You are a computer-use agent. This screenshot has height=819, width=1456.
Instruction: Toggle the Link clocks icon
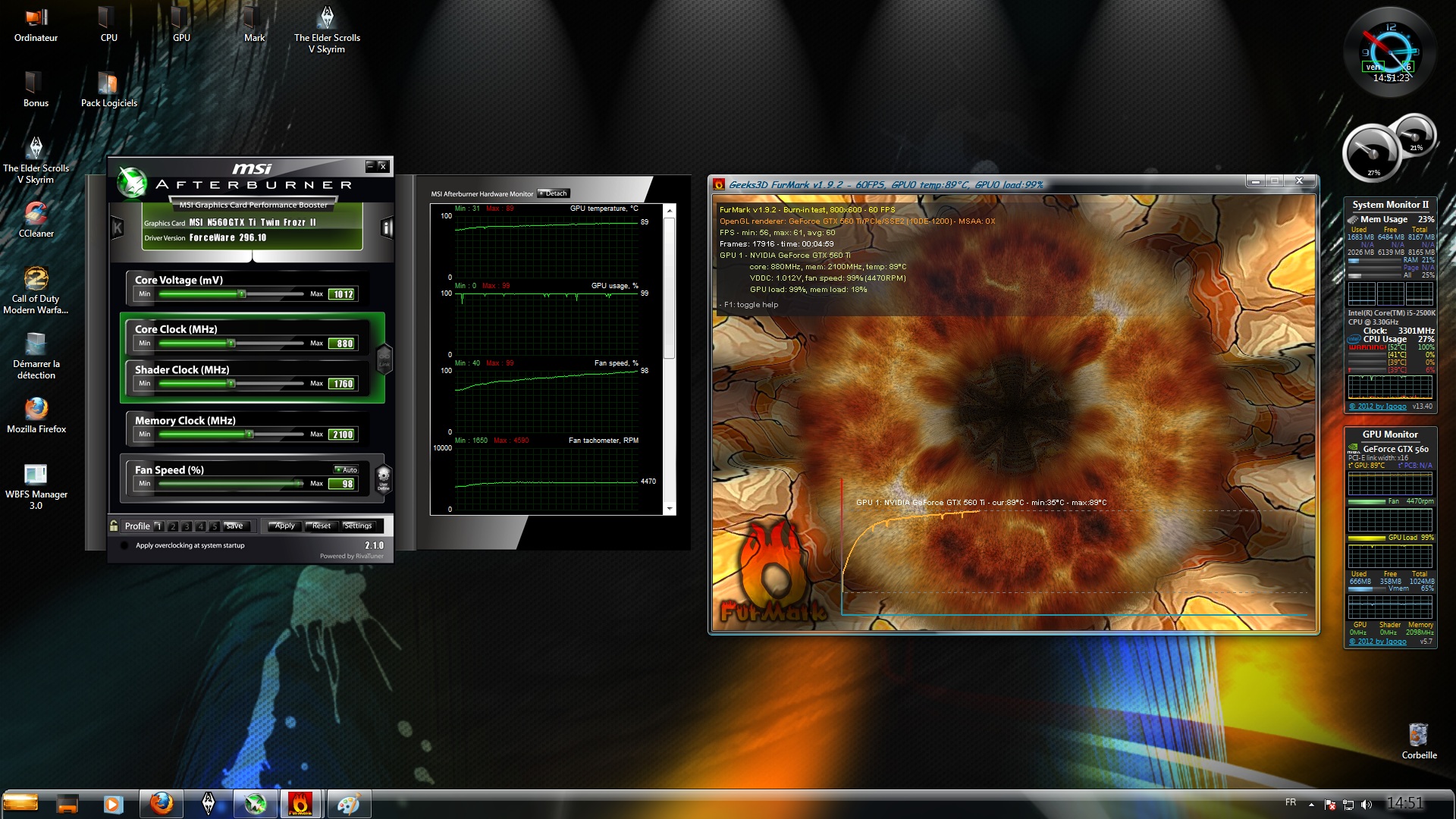coord(384,358)
